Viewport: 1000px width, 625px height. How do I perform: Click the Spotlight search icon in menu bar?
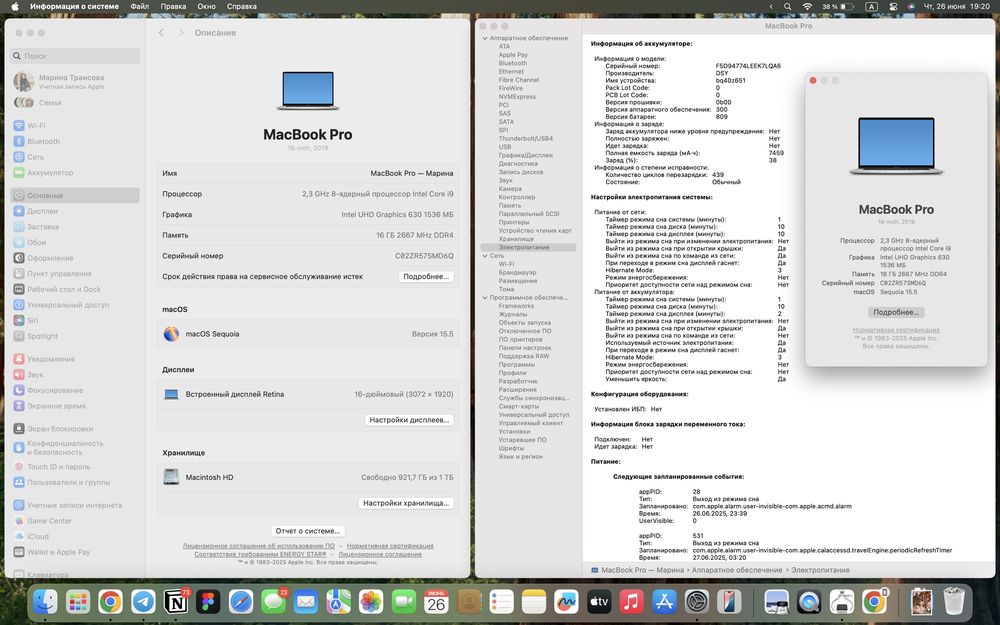tap(788, 6)
